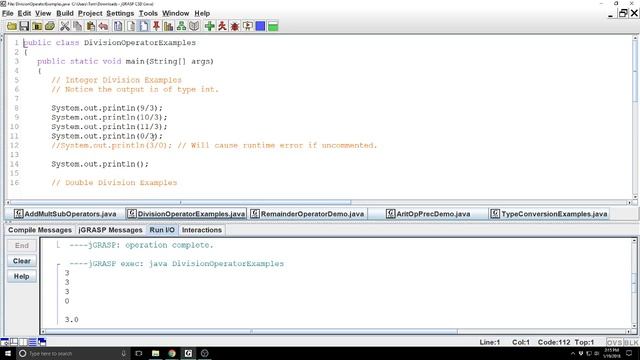Click the Line:1 status bar entry
Viewport: 640px width, 360px height.
click(490, 342)
